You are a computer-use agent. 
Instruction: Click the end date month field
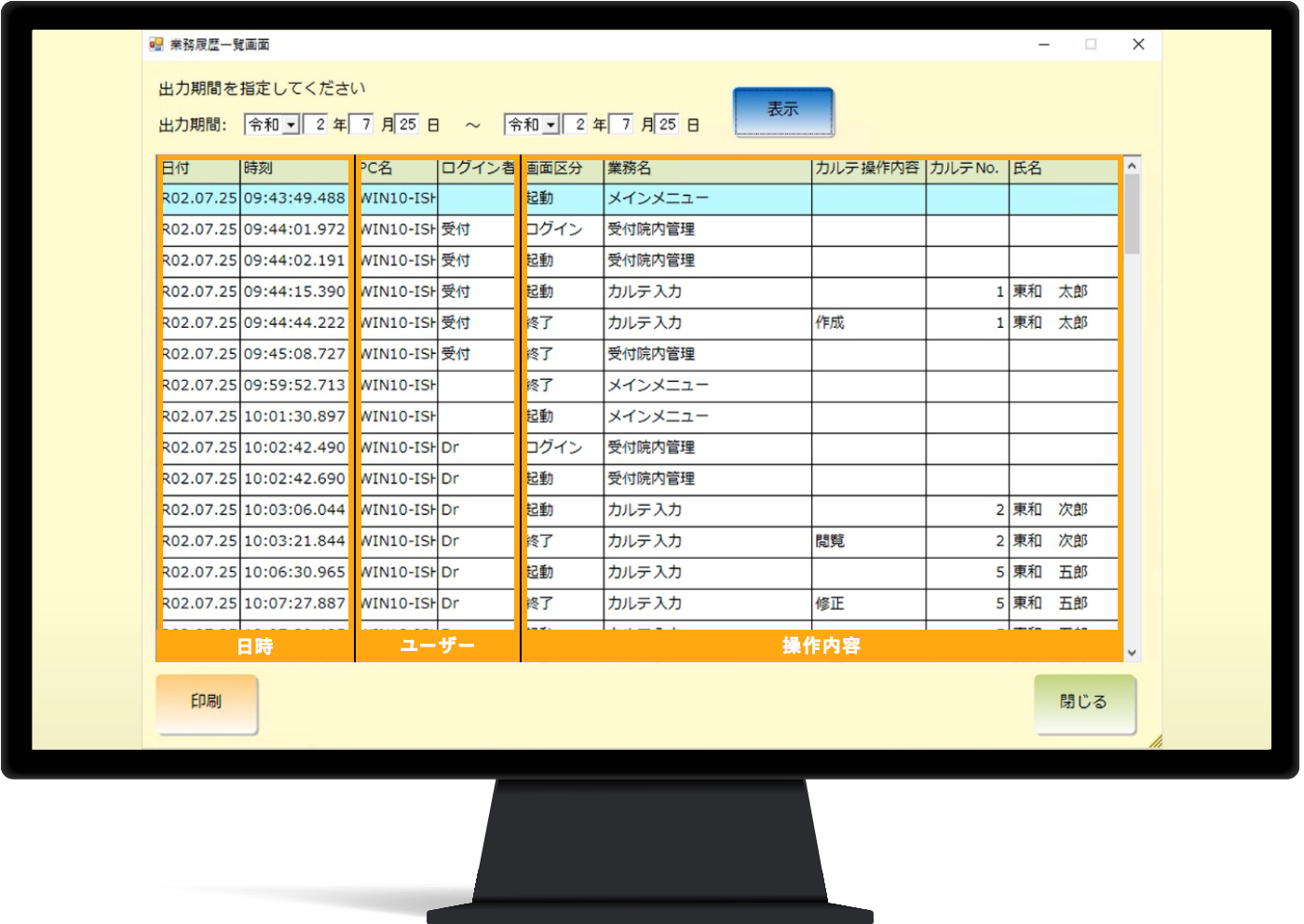point(623,125)
